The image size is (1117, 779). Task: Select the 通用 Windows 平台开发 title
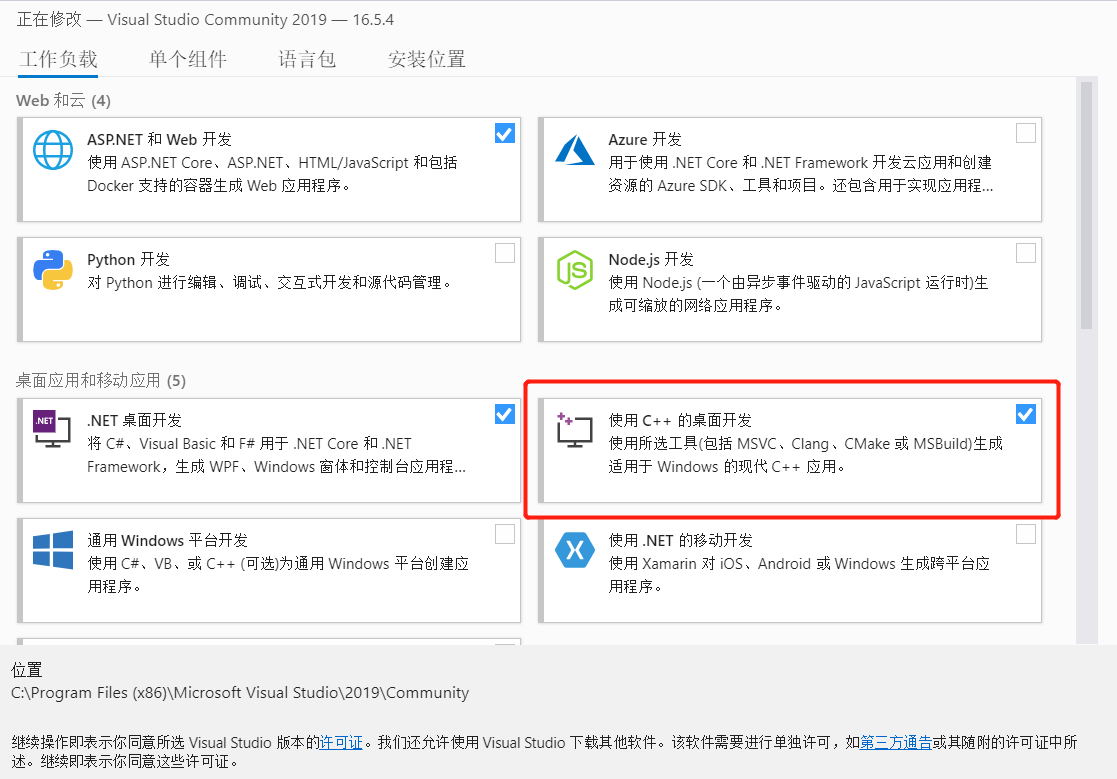(x=167, y=540)
